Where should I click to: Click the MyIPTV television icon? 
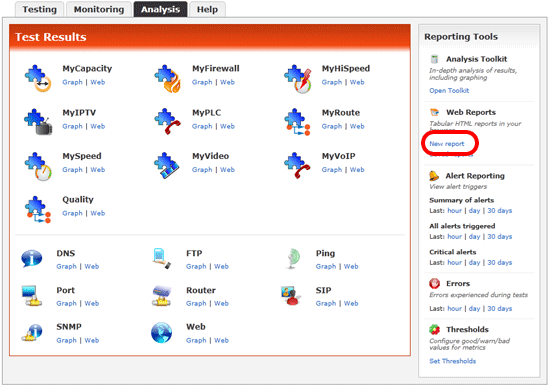pyautogui.click(x=38, y=122)
